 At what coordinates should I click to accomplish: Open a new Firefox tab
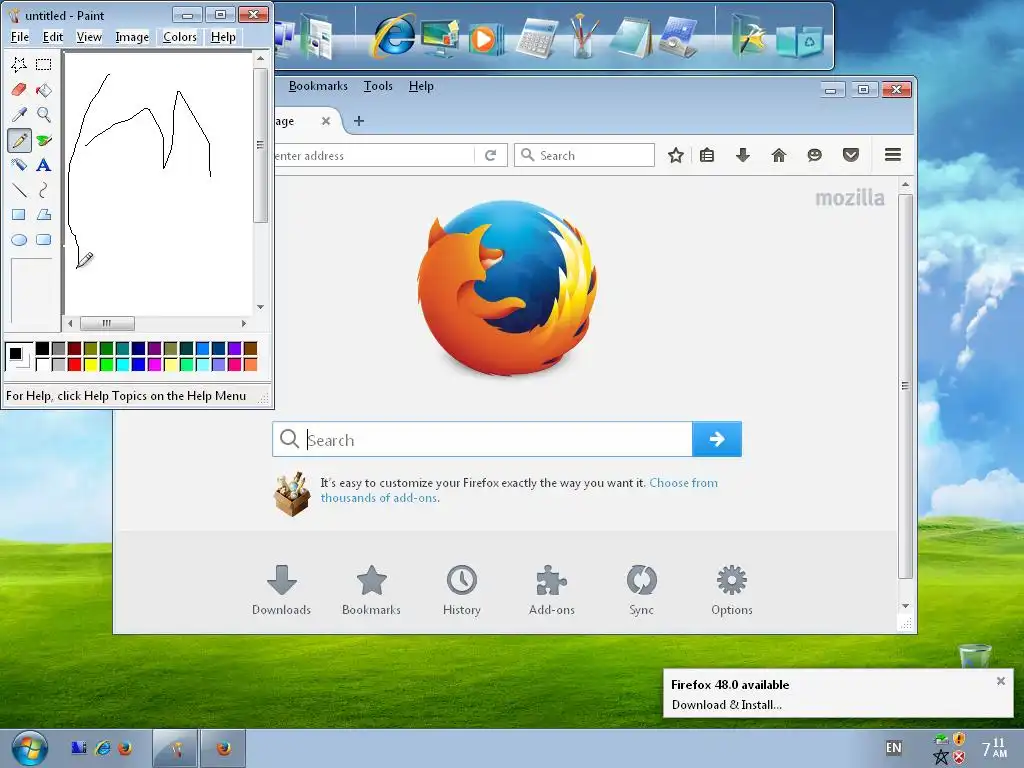coord(359,121)
